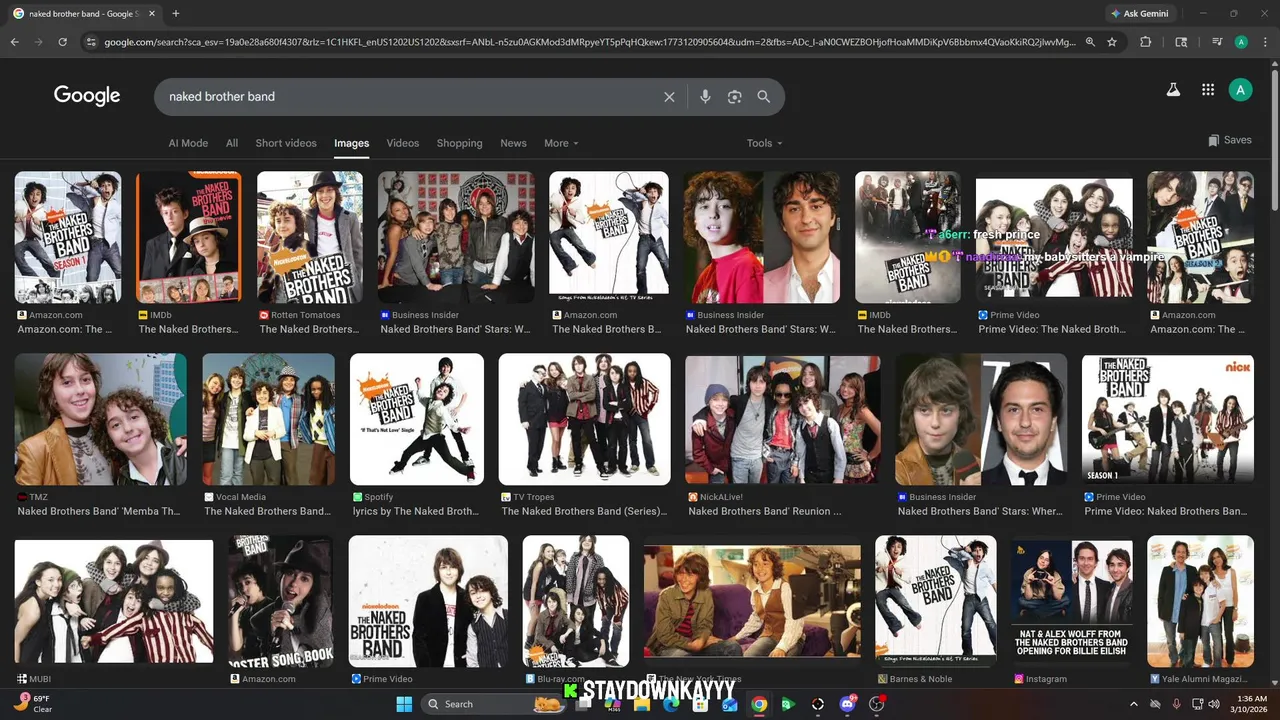Open Vocal Media band group photo thumbnail

(x=269, y=419)
